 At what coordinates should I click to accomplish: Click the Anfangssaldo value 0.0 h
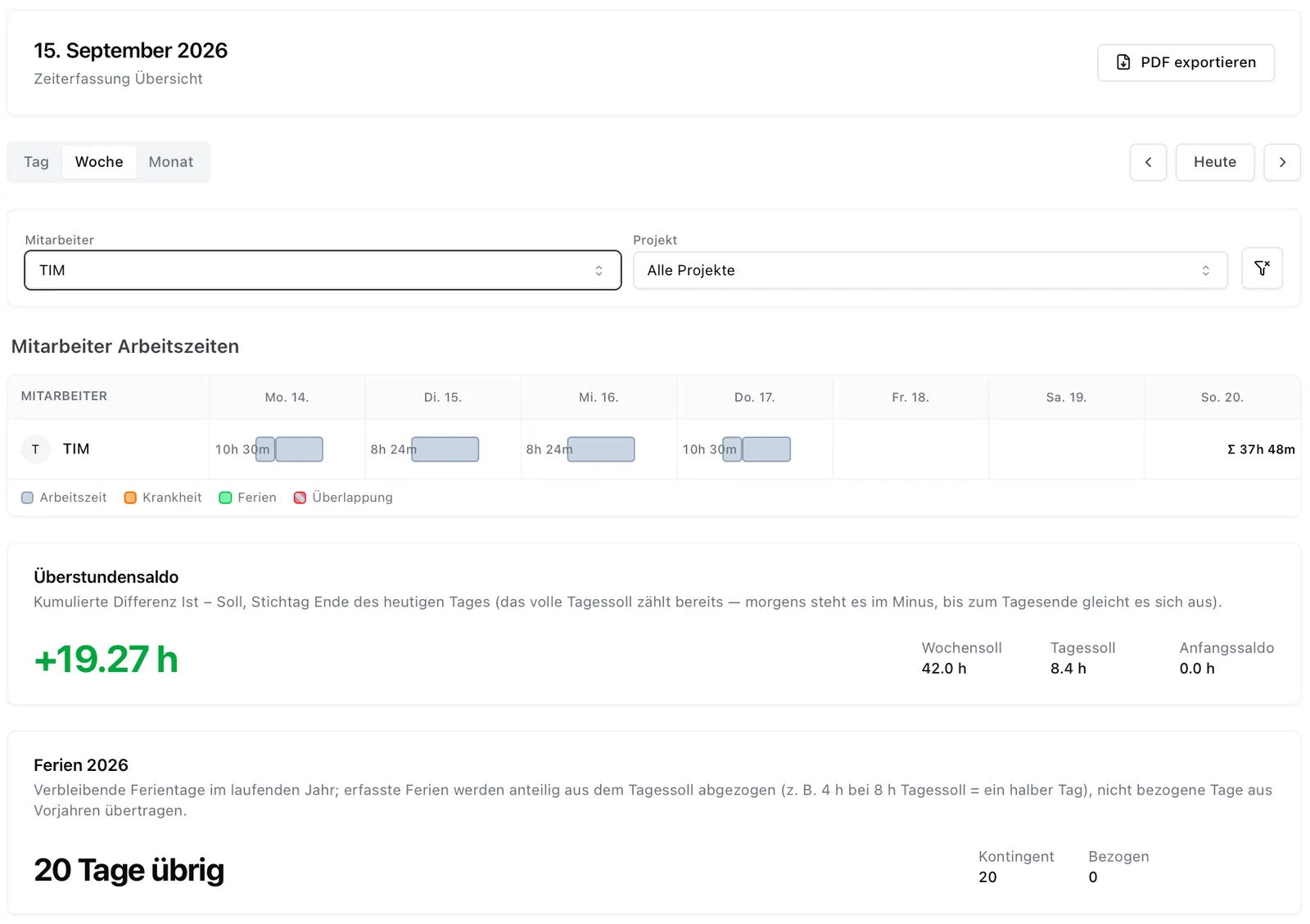pyautogui.click(x=1197, y=669)
